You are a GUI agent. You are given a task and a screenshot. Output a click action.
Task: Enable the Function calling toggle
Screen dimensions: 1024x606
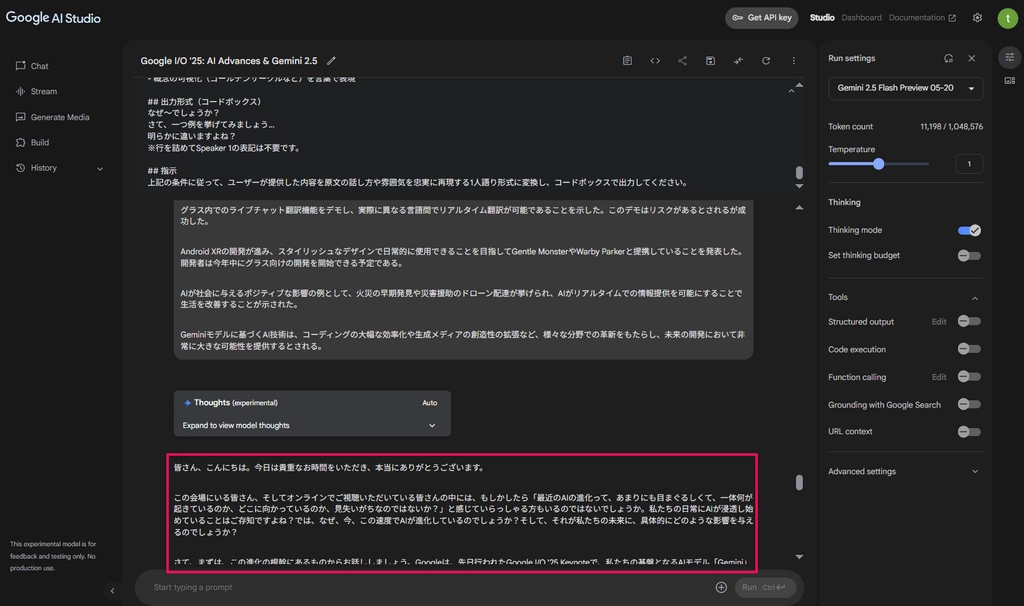pos(969,377)
